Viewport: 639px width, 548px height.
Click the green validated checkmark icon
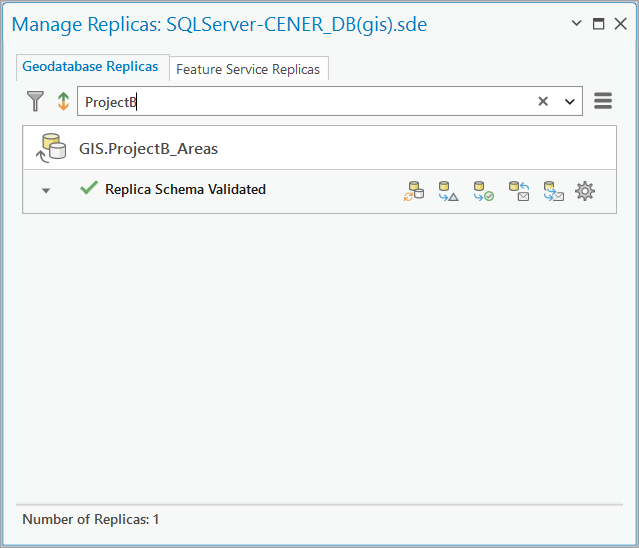tap(89, 188)
